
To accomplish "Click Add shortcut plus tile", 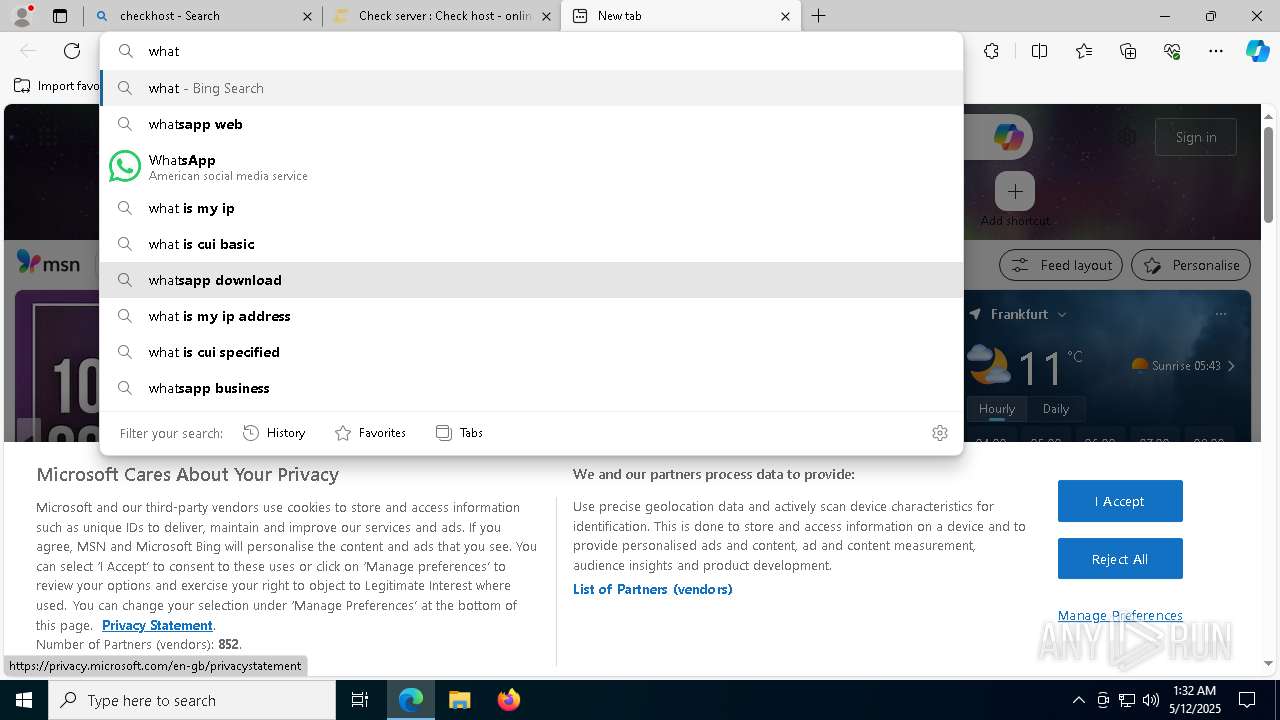I will pyautogui.click(x=1015, y=191).
